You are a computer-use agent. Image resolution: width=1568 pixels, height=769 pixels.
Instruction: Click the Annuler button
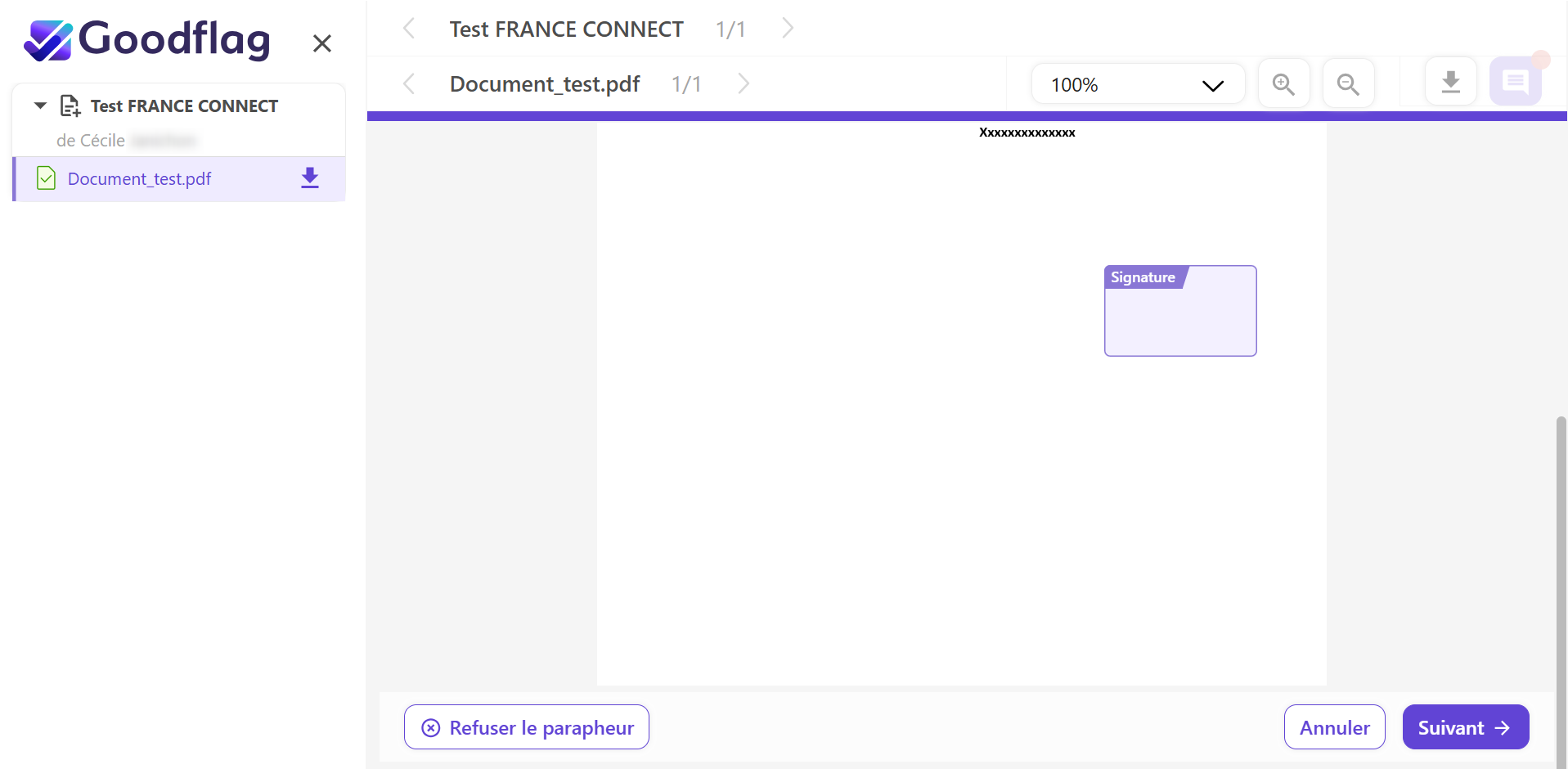click(1334, 727)
